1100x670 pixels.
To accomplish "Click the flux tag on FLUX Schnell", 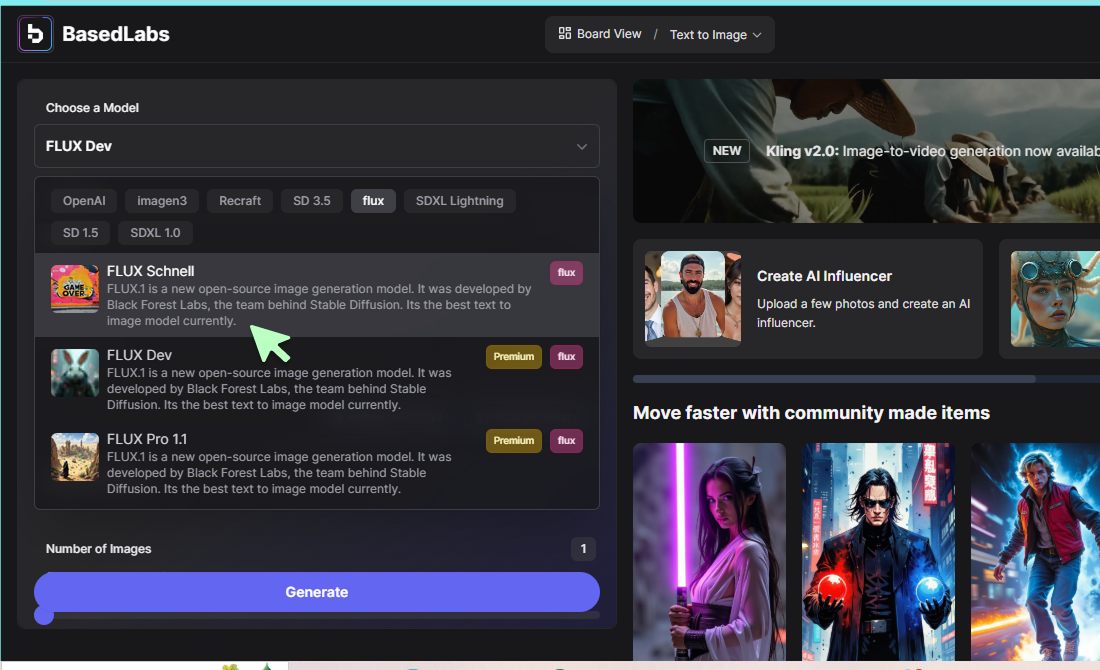I will (x=566, y=272).
